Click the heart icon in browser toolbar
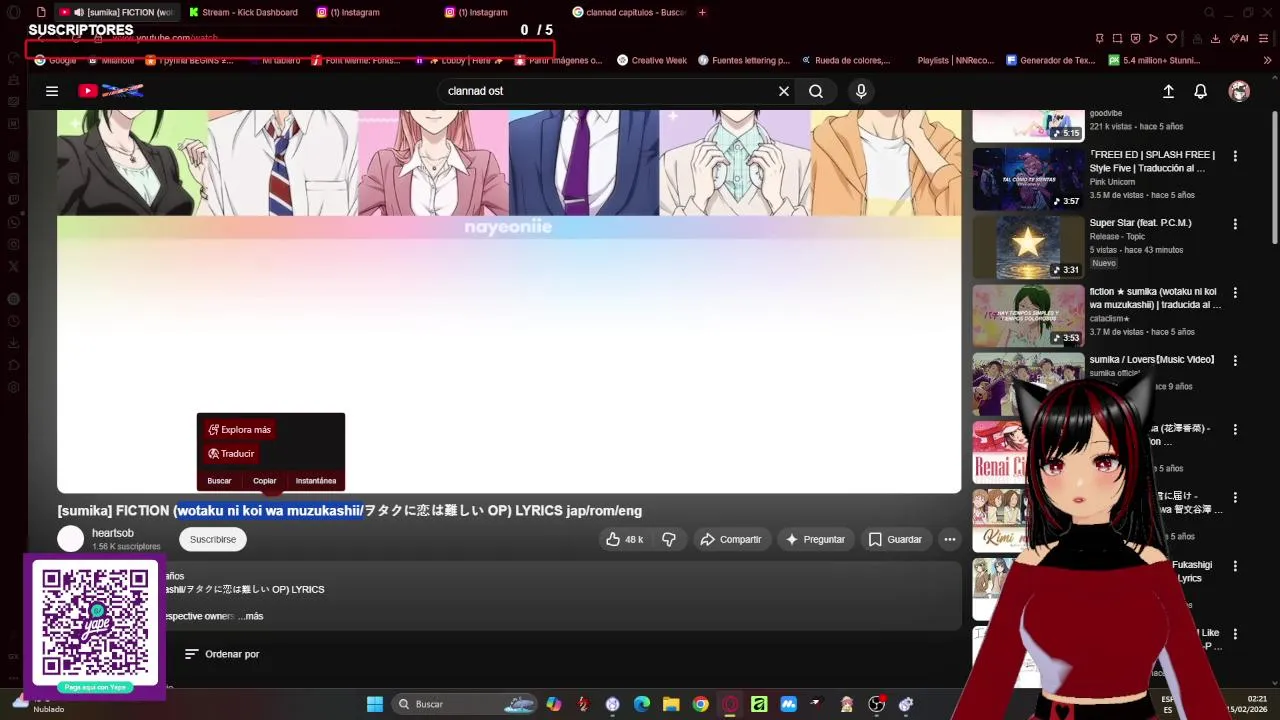Viewport: 1280px width, 720px height. click(1172, 38)
